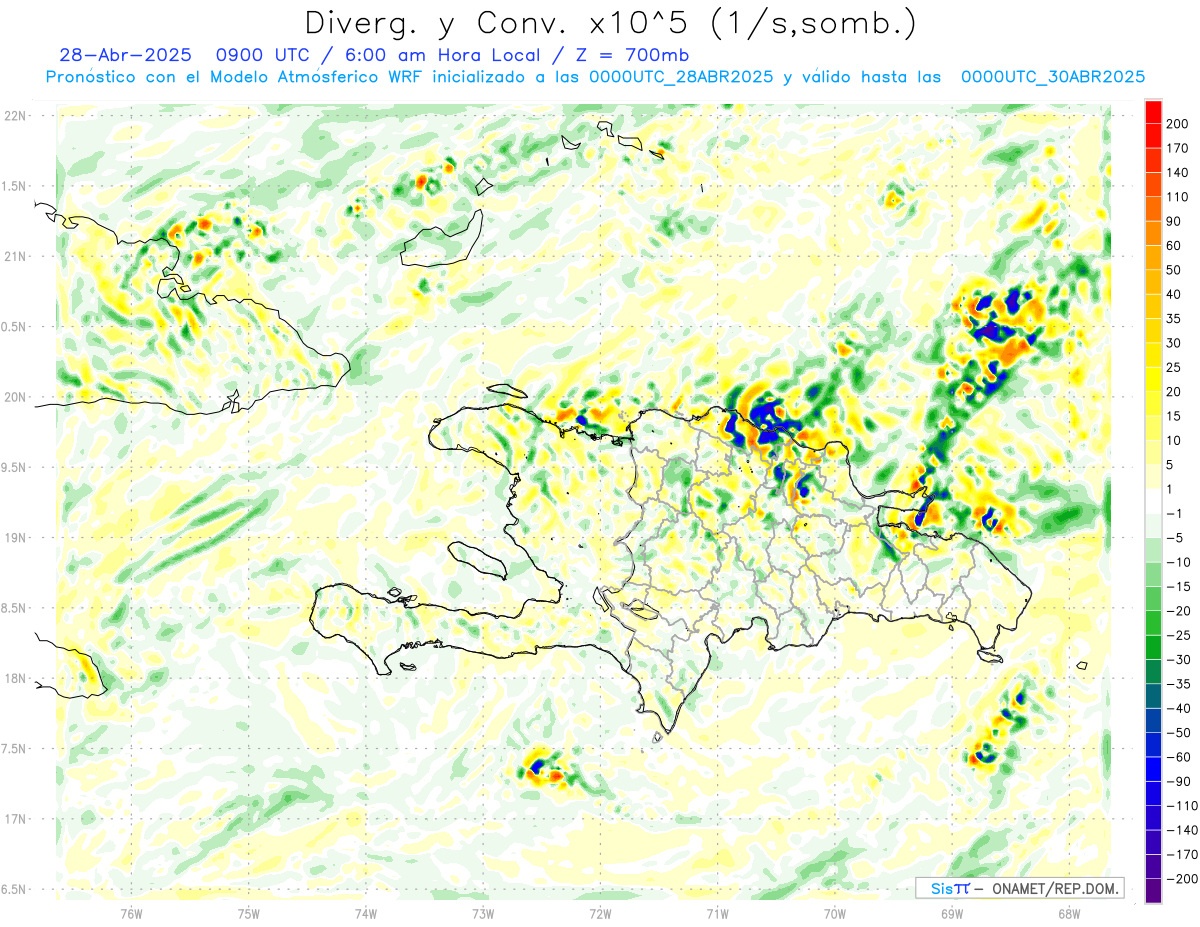1200x927 pixels.
Task: Click the "74W" longitude label
Action: point(366,913)
